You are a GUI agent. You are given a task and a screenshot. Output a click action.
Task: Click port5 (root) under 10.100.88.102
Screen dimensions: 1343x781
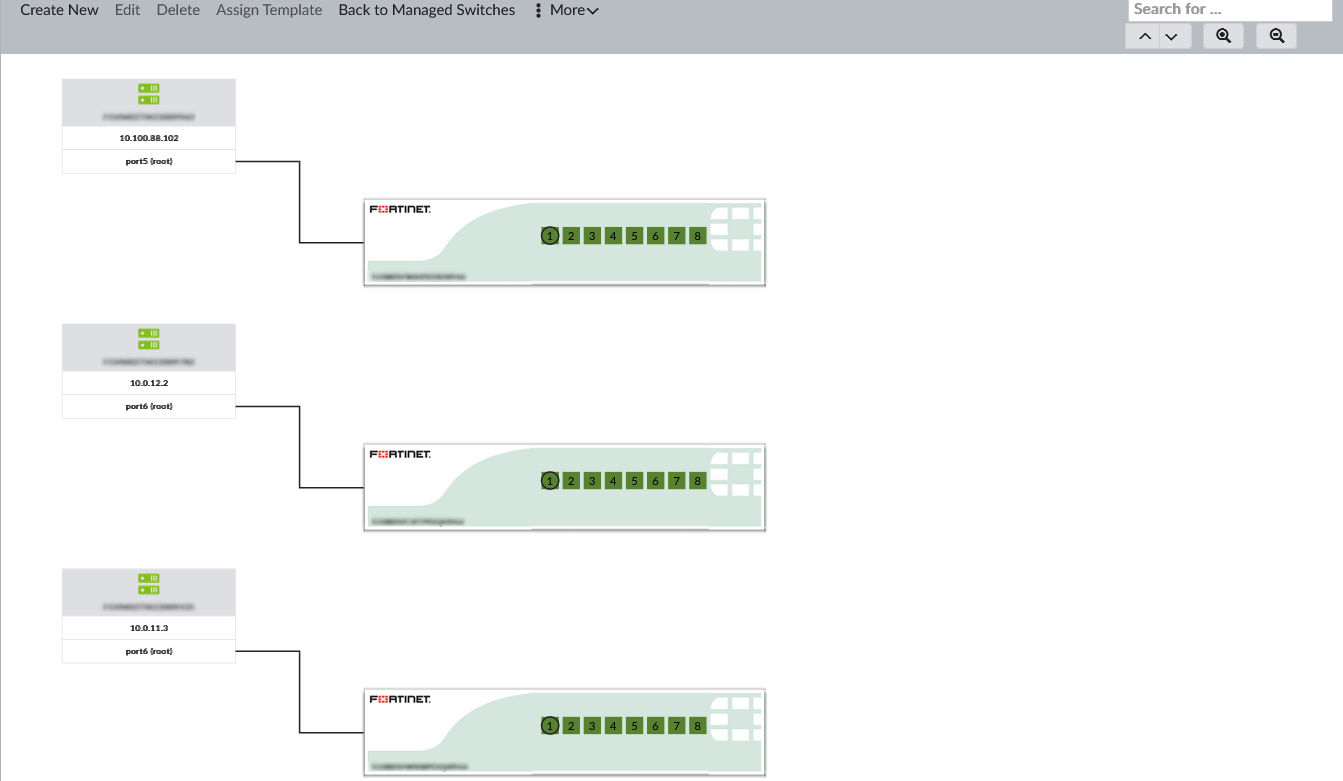coord(149,161)
